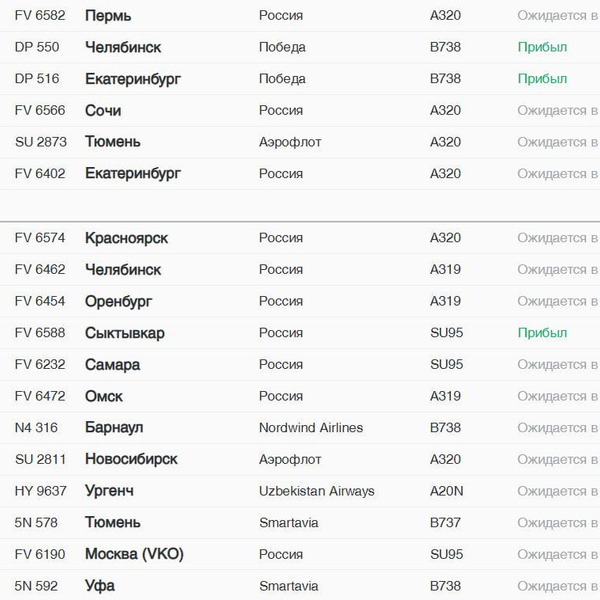This screenshot has width=600, height=600.
Task: Click the Сыктывкар city name
Action: 125,333
